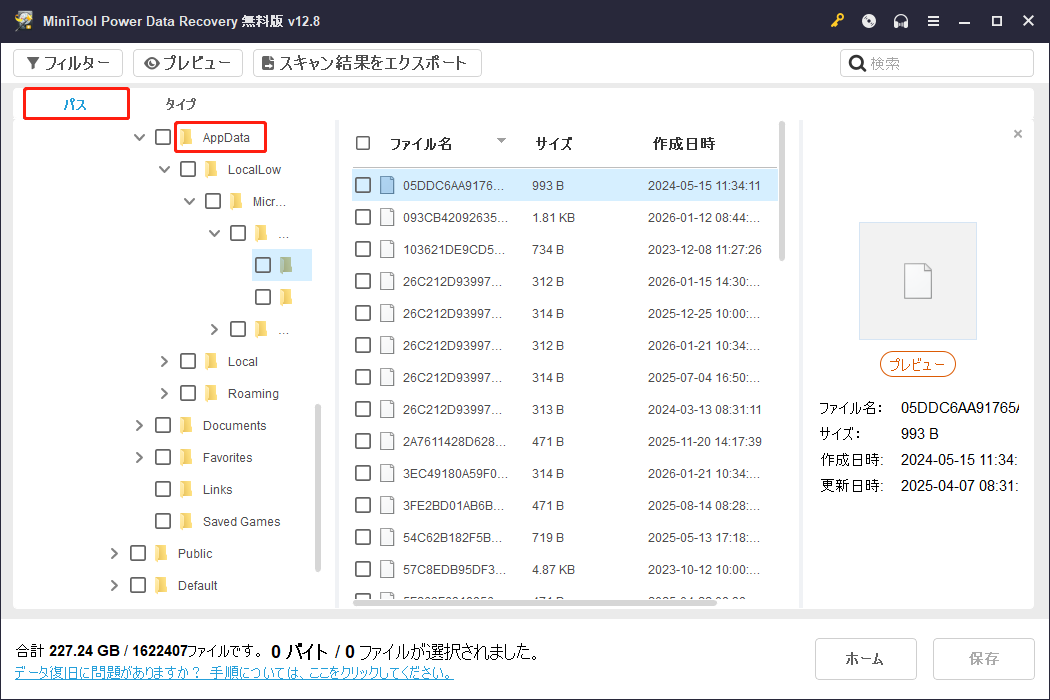This screenshot has width=1050, height=700.
Task: Click the MiniTool logo in title bar
Action: (x=22, y=20)
